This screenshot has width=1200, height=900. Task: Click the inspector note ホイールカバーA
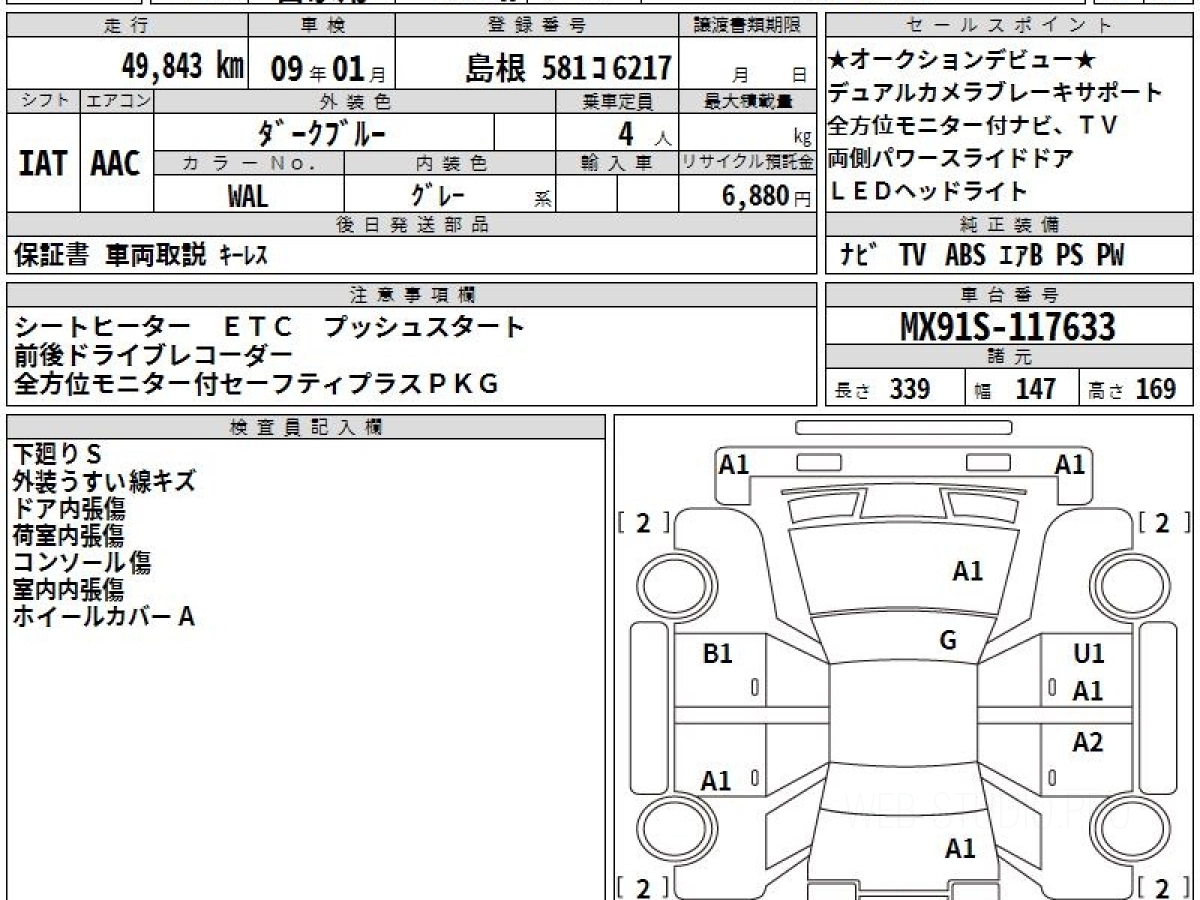click(103, 616)
